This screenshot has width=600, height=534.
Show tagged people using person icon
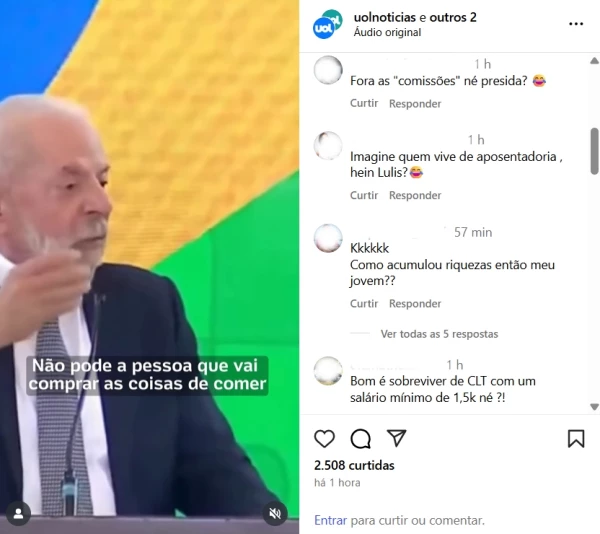pos(18,513)
